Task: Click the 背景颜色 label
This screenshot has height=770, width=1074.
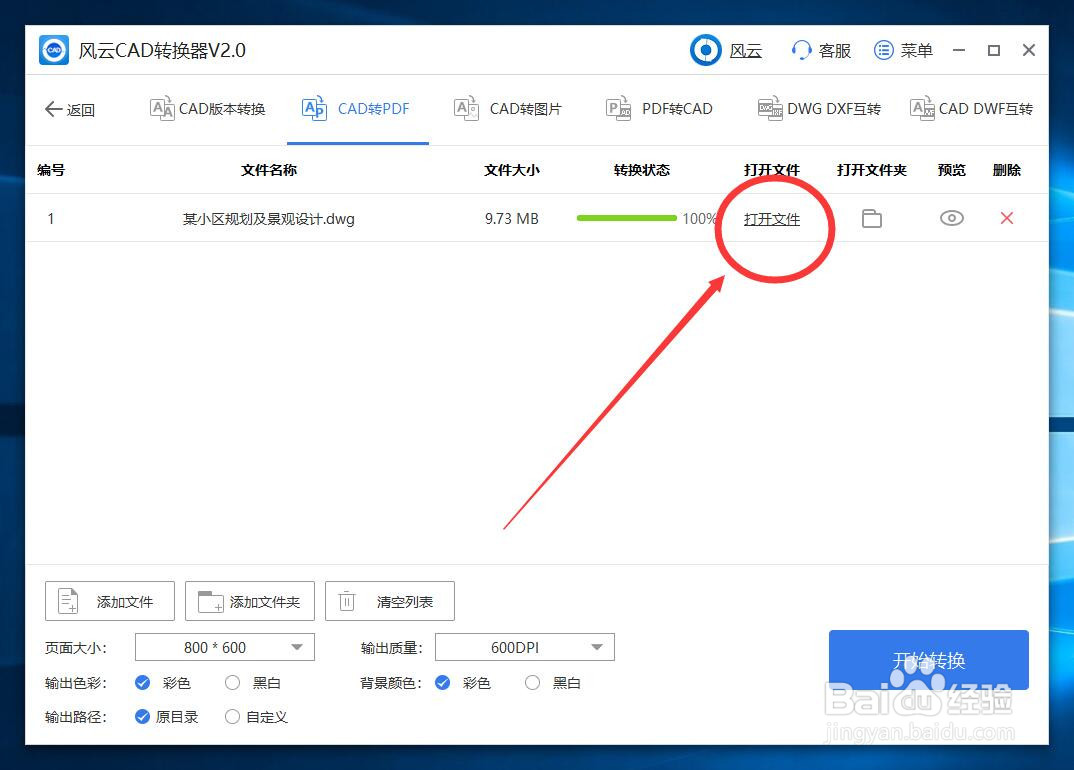Action: [x=392, y=683]
